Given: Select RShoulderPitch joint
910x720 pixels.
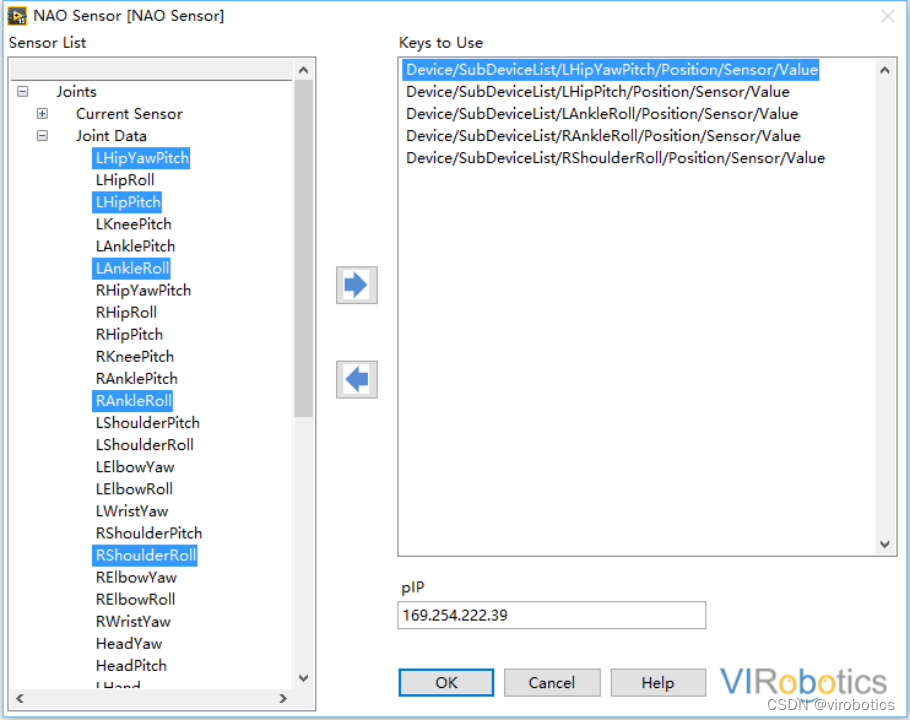Looking at the screenshot, I should tap(149, 533).
